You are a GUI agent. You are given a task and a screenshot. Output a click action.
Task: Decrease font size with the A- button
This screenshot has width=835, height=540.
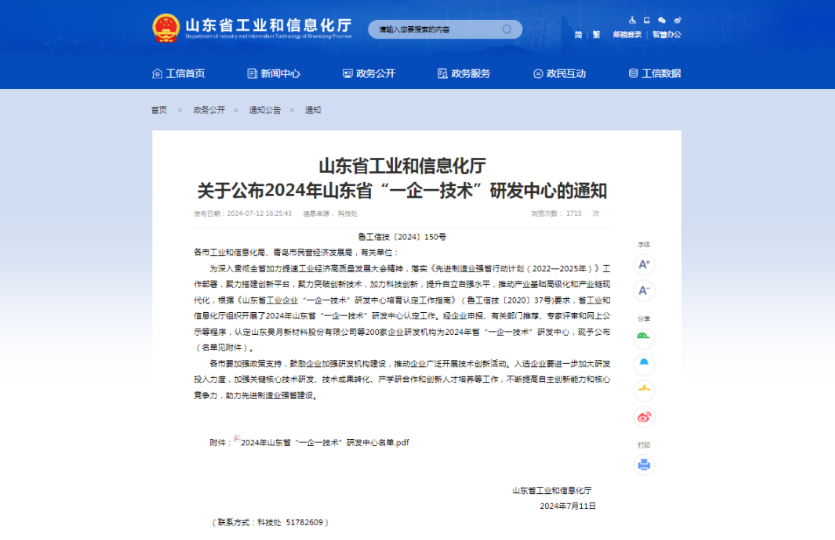pos(644,291)
